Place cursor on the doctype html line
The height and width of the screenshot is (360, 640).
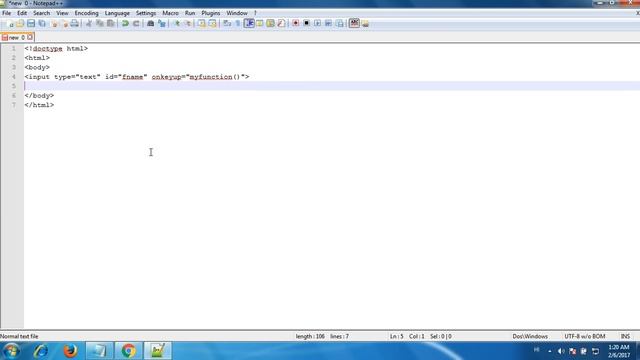pyautogui.click(x=56, y=49)
